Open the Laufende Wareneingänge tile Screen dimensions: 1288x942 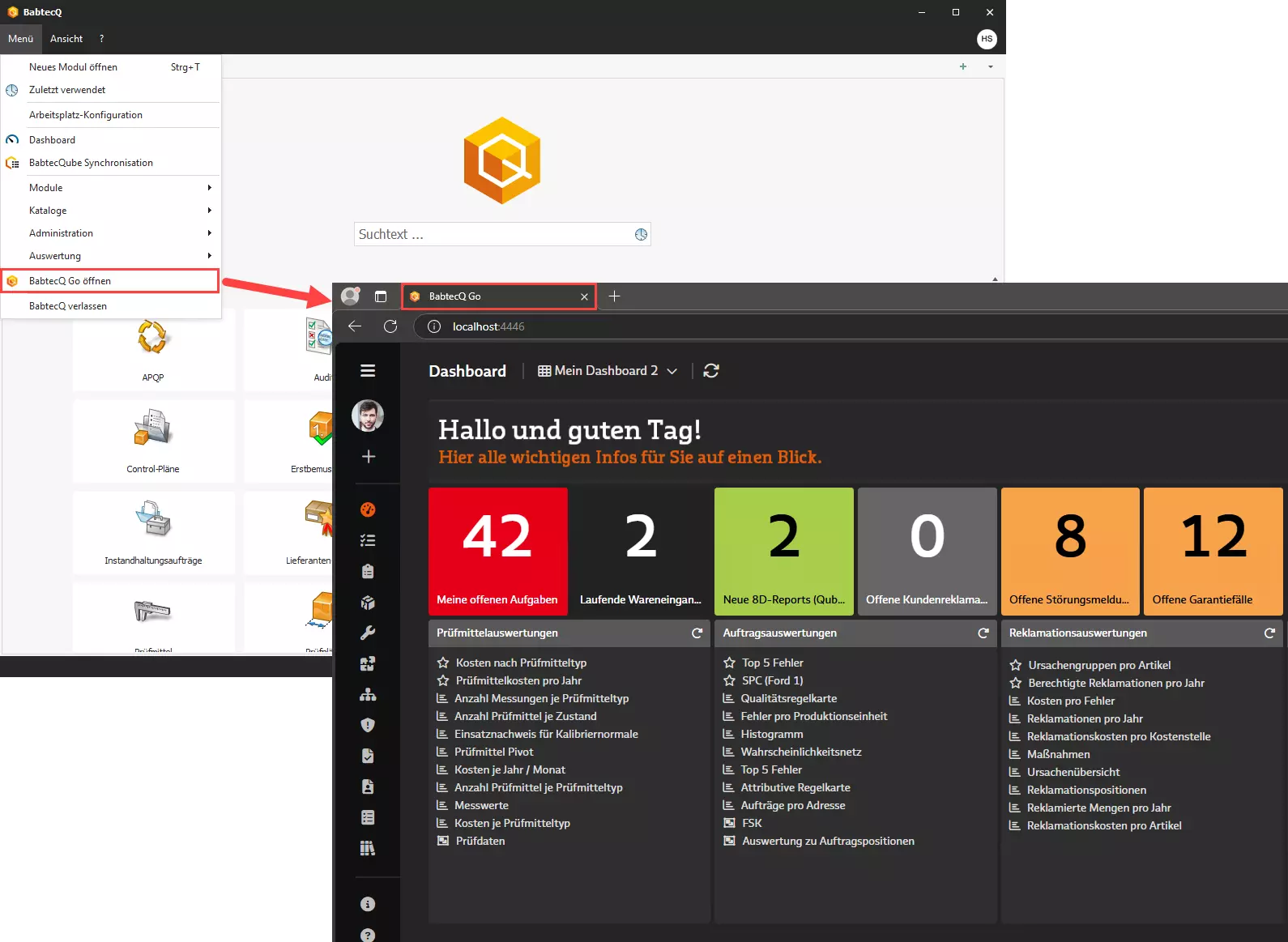pos(641,552)
